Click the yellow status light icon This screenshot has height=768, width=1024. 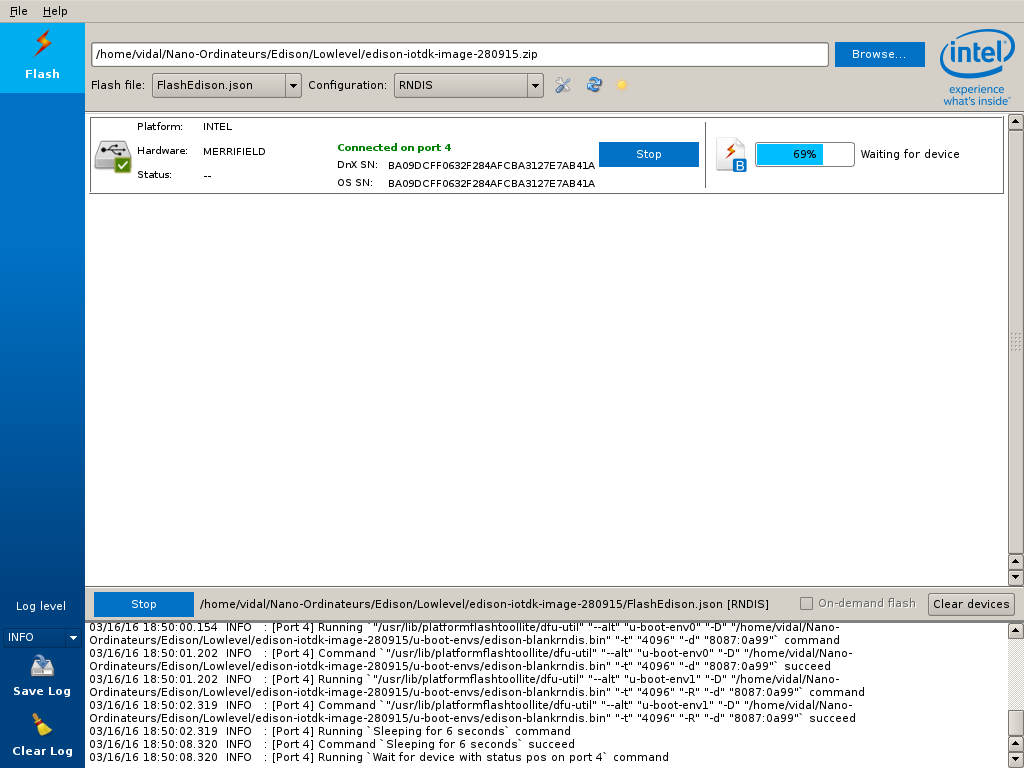click(x=622, y=85)
